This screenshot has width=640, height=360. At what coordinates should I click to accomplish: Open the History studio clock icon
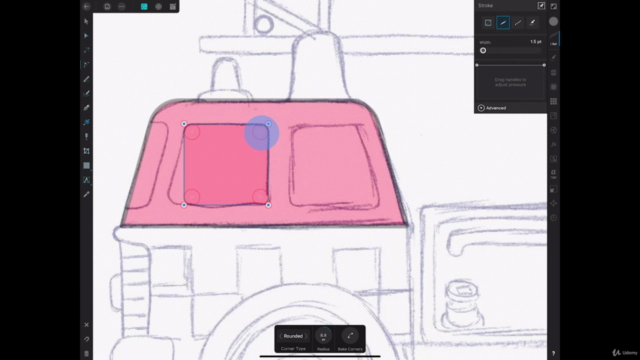(553, 218)
